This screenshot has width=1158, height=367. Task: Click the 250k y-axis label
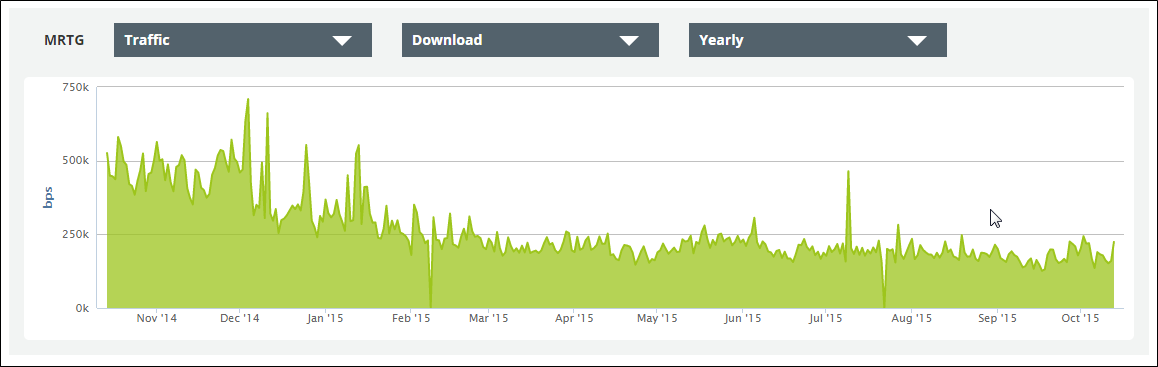[x=76, y=234]
